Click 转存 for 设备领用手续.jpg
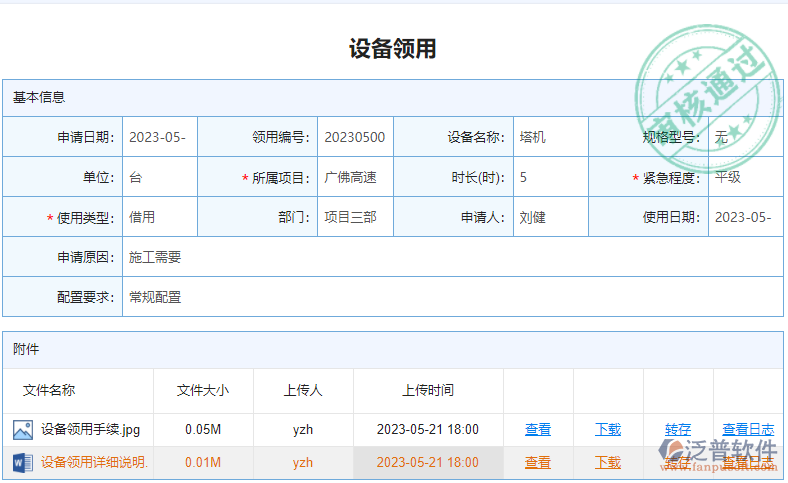The height and width of the screenshot is (483, 788). click(678, 430)
